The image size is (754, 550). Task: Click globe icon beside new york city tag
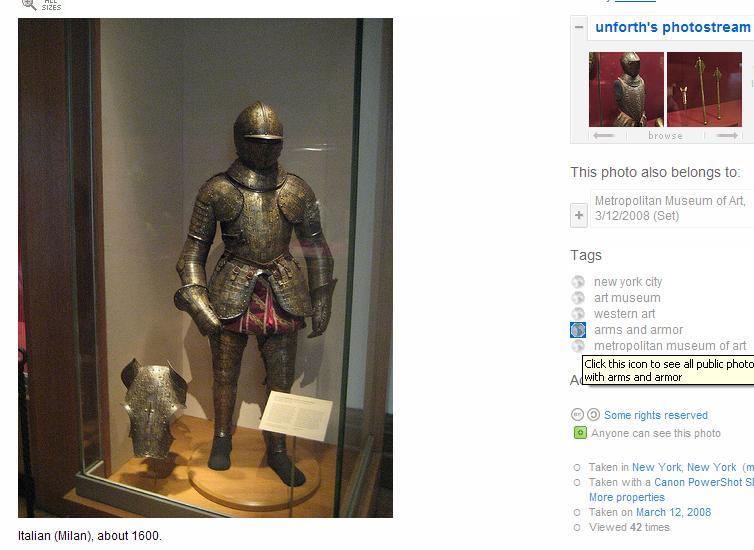click(x=578, y=282)
